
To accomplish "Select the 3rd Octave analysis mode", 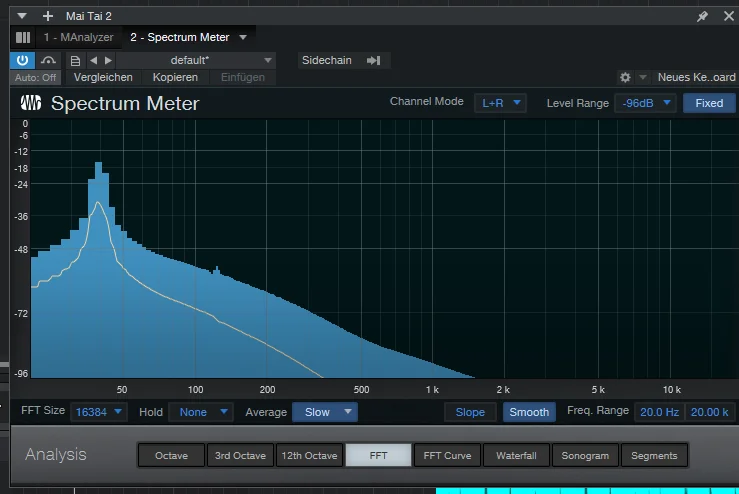I will pyautogui.click(x=240, y=455).
